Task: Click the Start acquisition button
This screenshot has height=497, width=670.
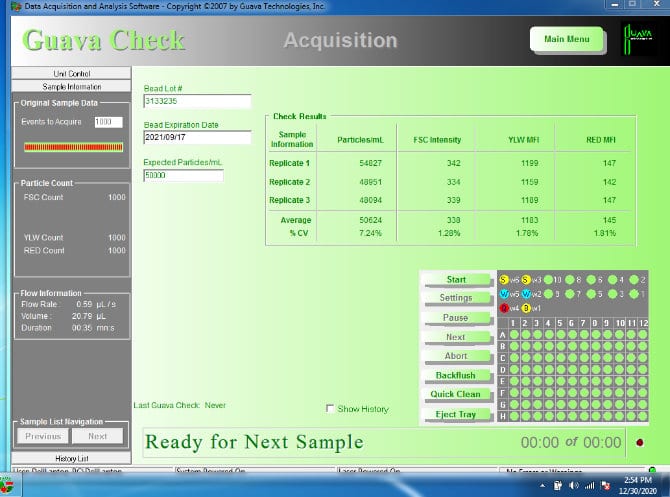Action: pyautogui.click(x=456, y=279)
